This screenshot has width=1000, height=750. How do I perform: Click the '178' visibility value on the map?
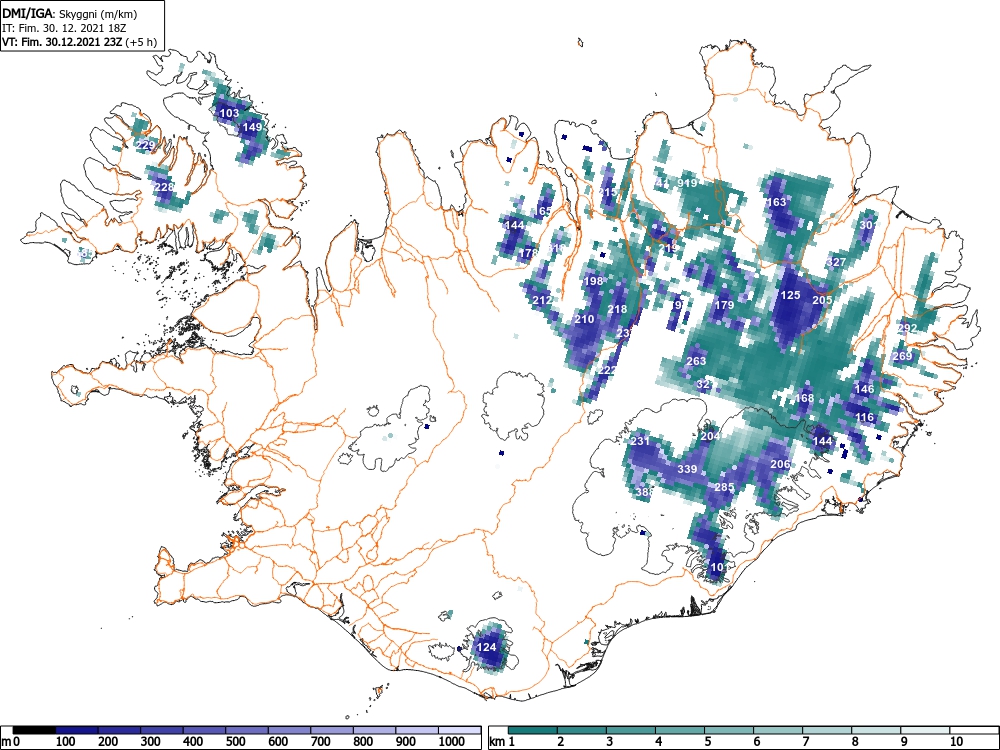(529, 253)
